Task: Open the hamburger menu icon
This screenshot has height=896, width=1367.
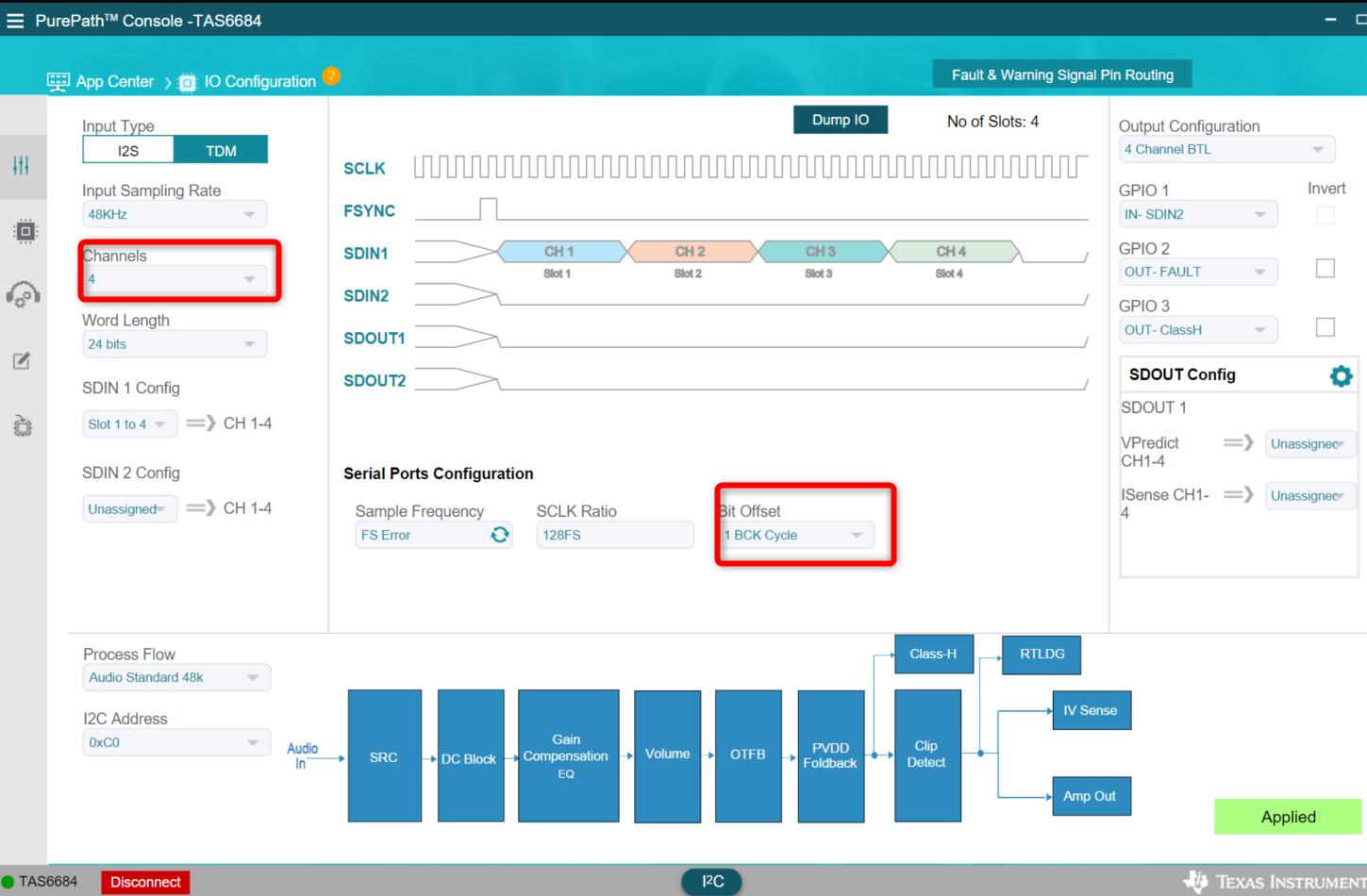Action: tap(15, 20)
